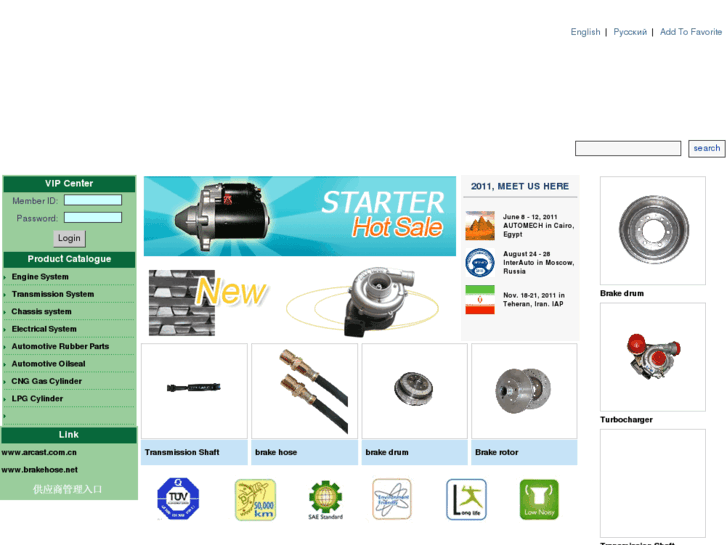Click the Login button

69,238
